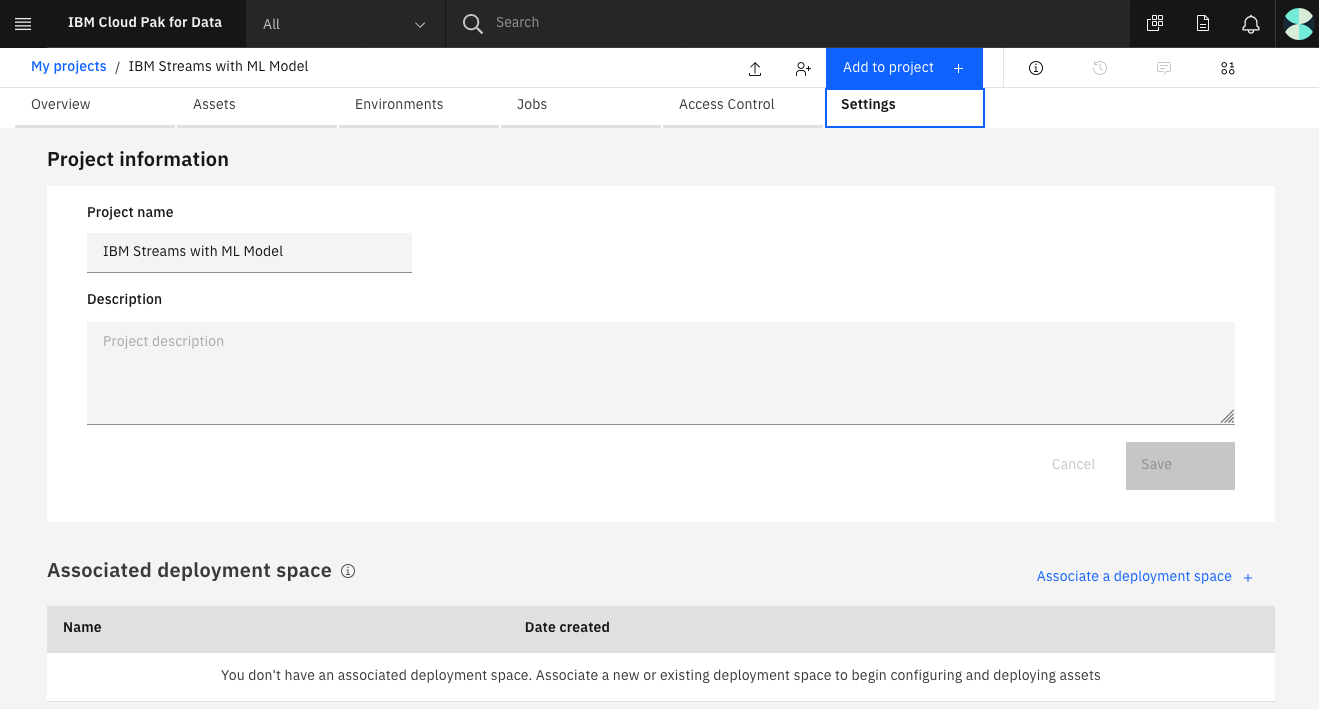Image resolution: width=1319 pixels, height=709 pixels.
Task: Open the Access Control tab
Action: (x=743, y=107)
